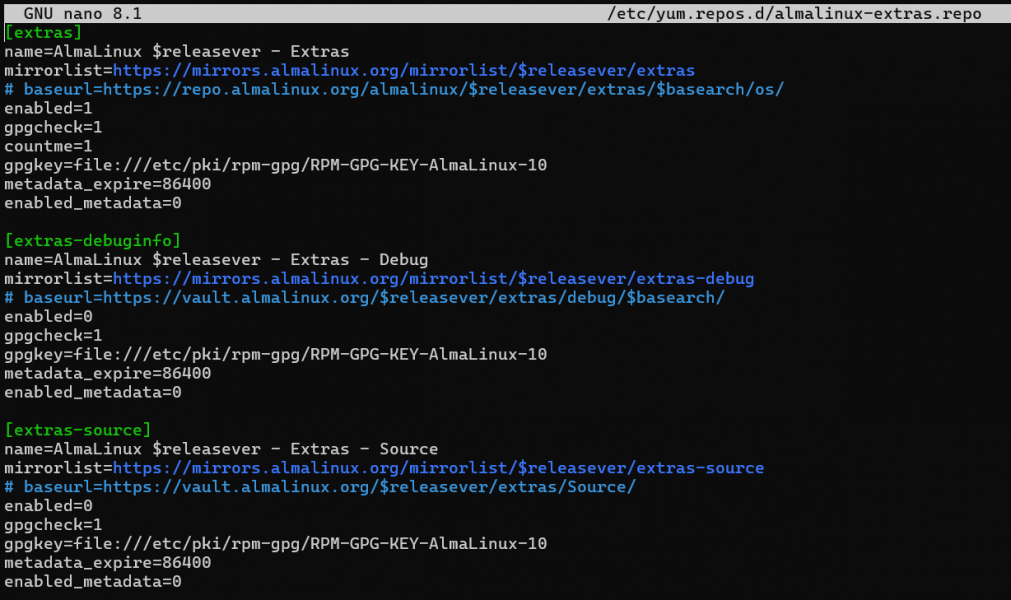Click the gpgkey line in the [extras-source] section
The width and height of the screenshot is (1011, 600).
pos(275,544)
